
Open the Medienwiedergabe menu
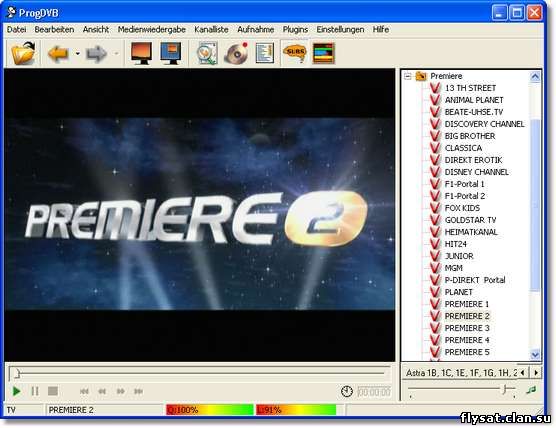coord(152,29)
